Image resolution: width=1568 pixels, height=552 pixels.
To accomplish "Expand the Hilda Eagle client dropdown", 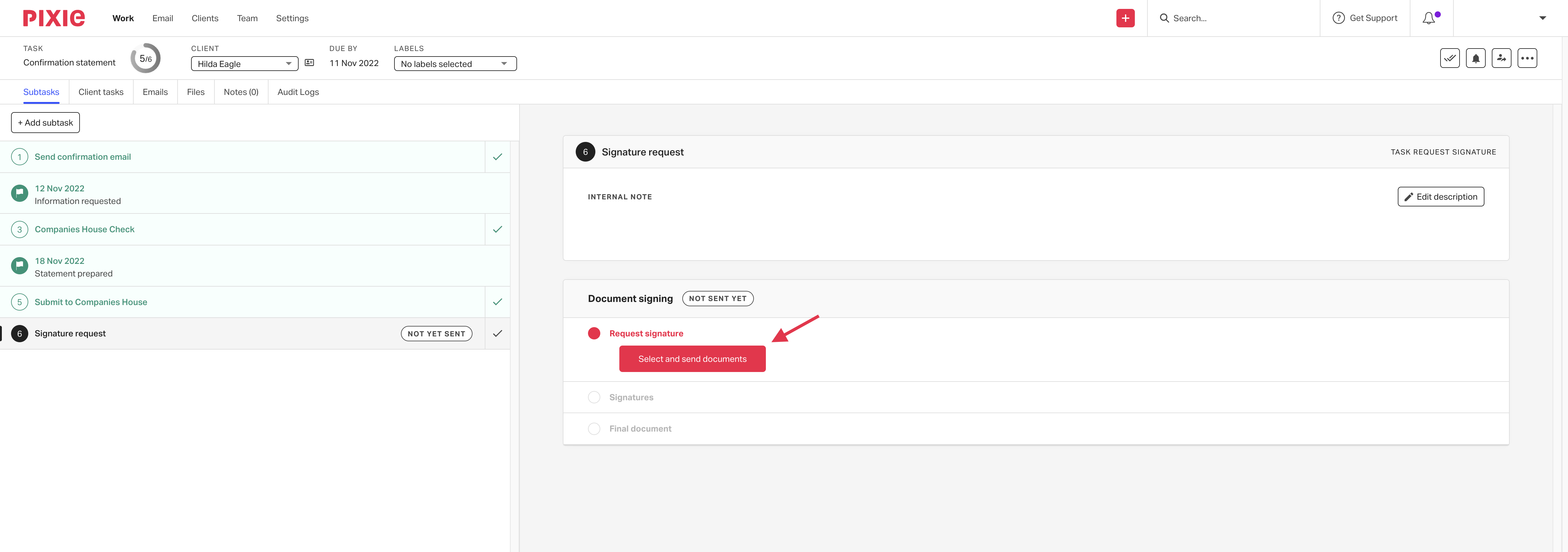I will [244, 64].
